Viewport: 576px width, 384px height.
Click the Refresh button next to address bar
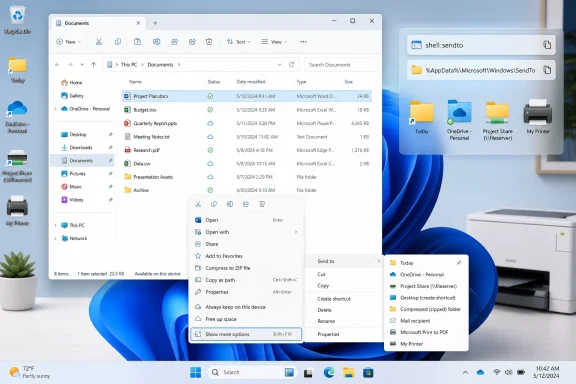pos(291,65)
